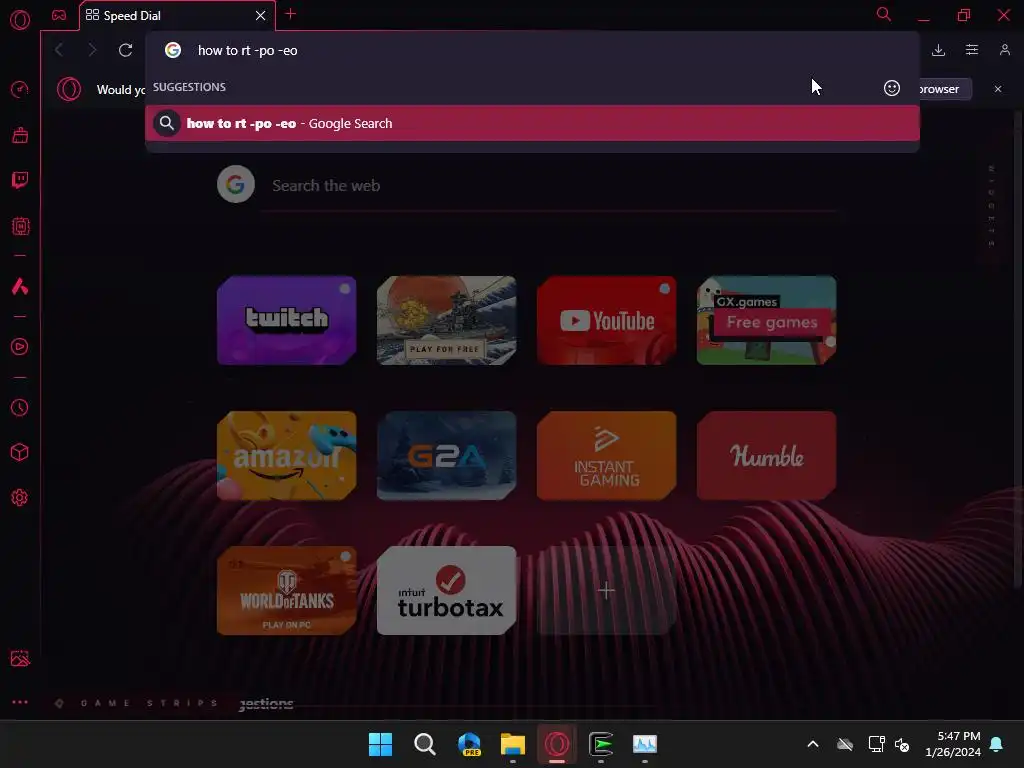1024x768 pixels.
Task: Open the Windows Start menu
Action: click(380, 744)
